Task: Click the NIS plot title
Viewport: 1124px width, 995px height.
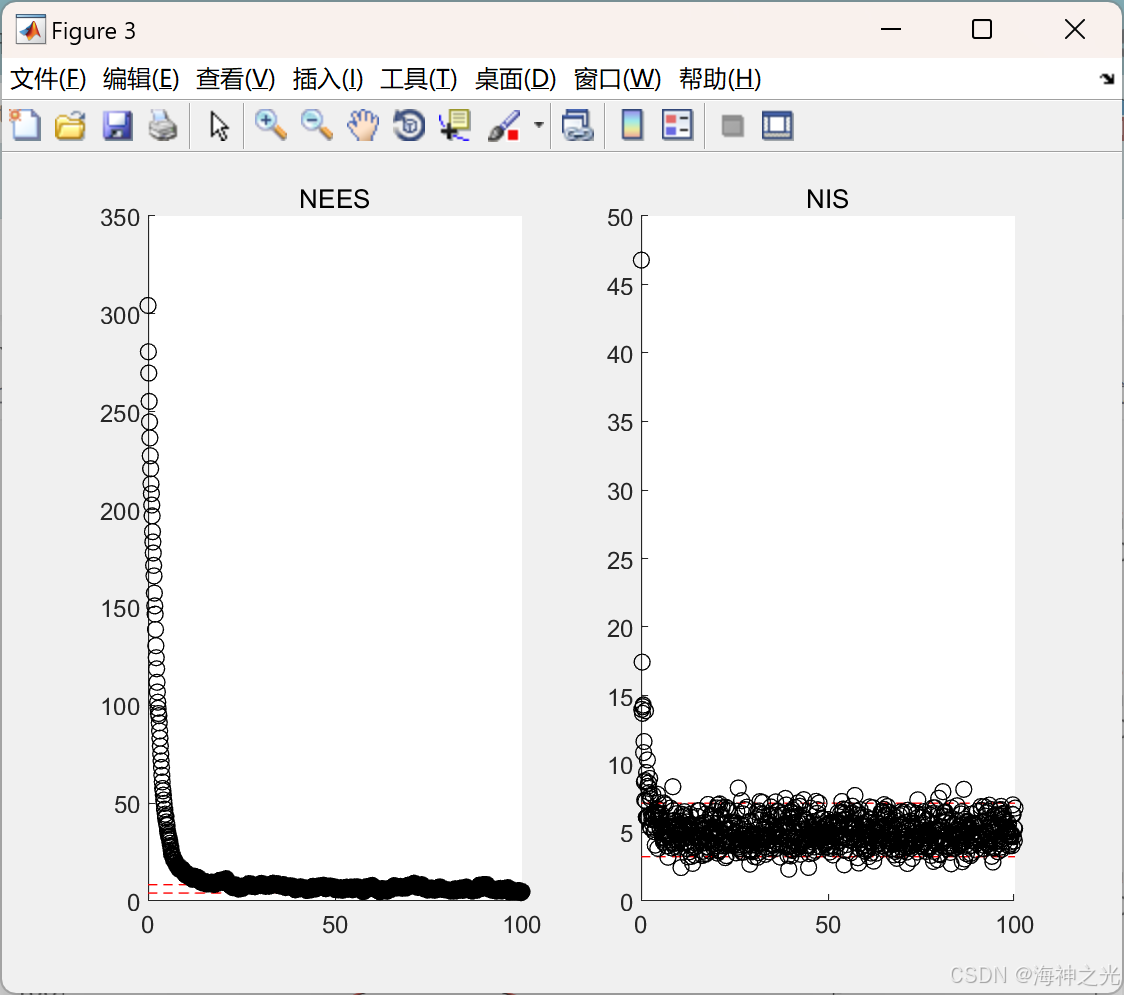Action: 827,199
